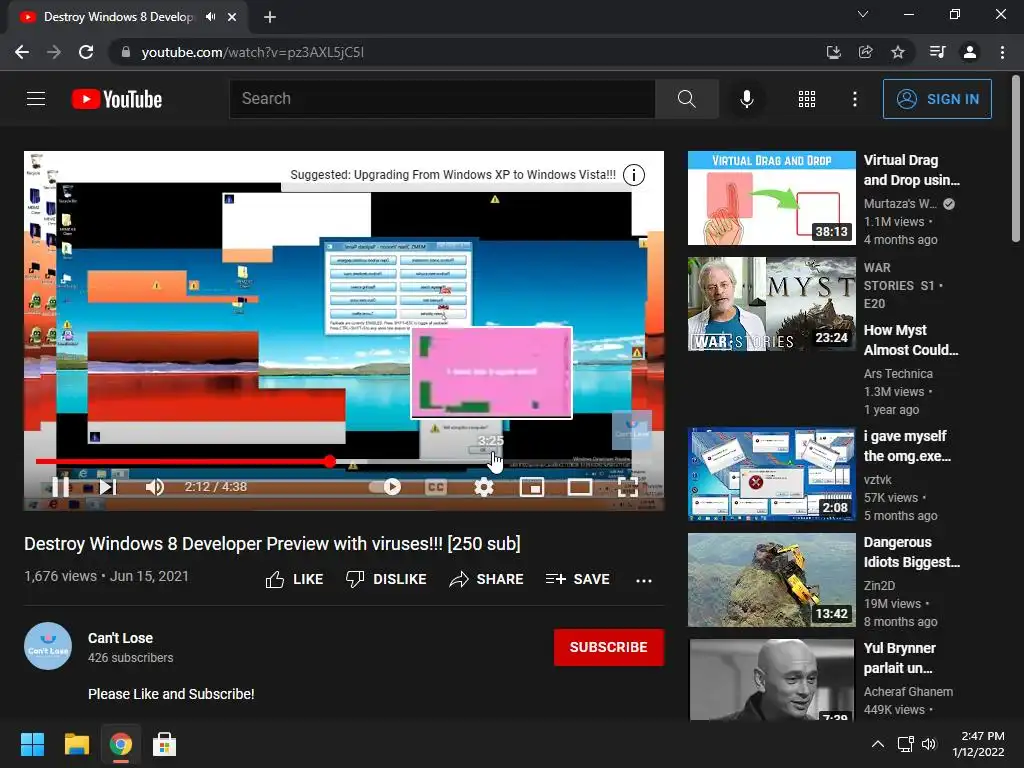Close the Destroy Windows 8 tab
Screen dimensions: 1024x768
232,17
